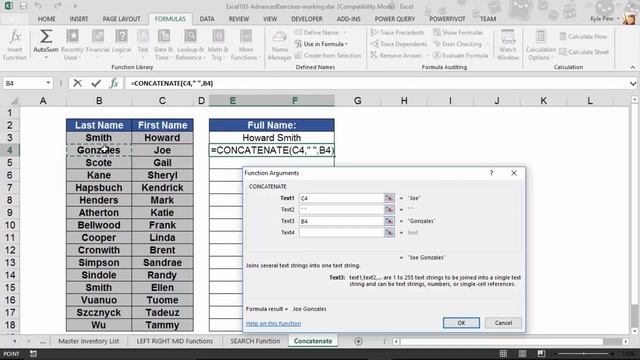Image resolution: width=640 pixels, height=360 pixels.
Task: Click Create from Selection
Action: pyautogui.click(x=328, y=55)
